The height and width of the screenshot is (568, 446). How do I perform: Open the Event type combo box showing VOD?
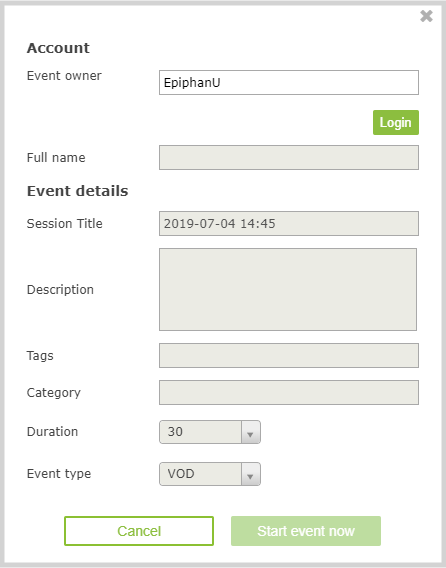tap(210, 474)
